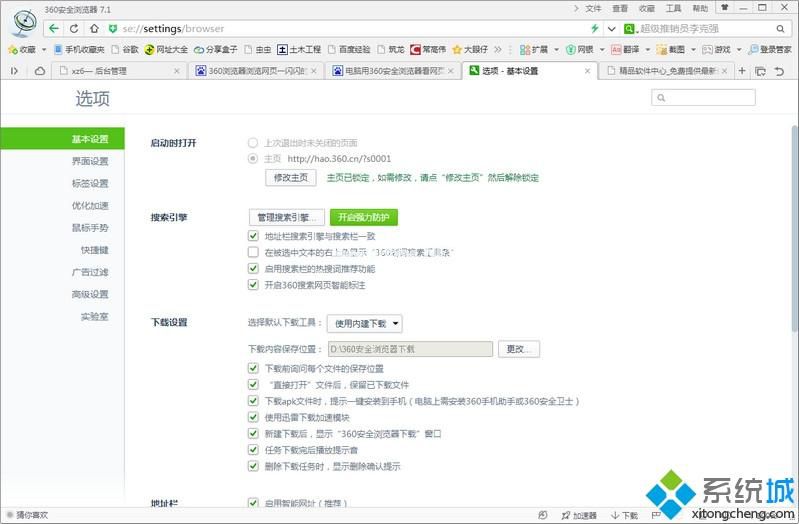Expand 翻译 dropdown arrow
This screenshot has width=799, height=524.
click(x=648, y=49)
